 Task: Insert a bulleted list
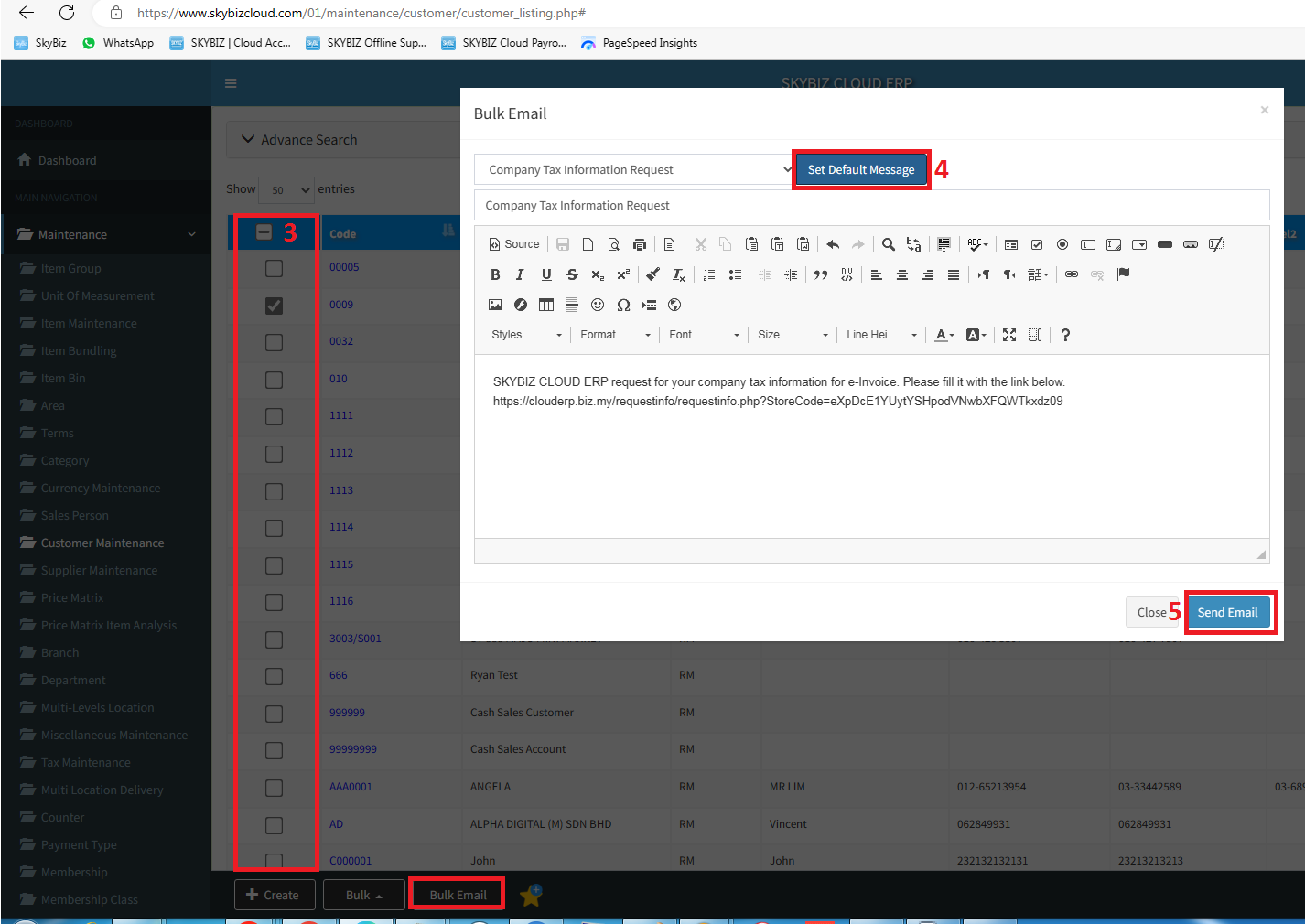point(735,274)
